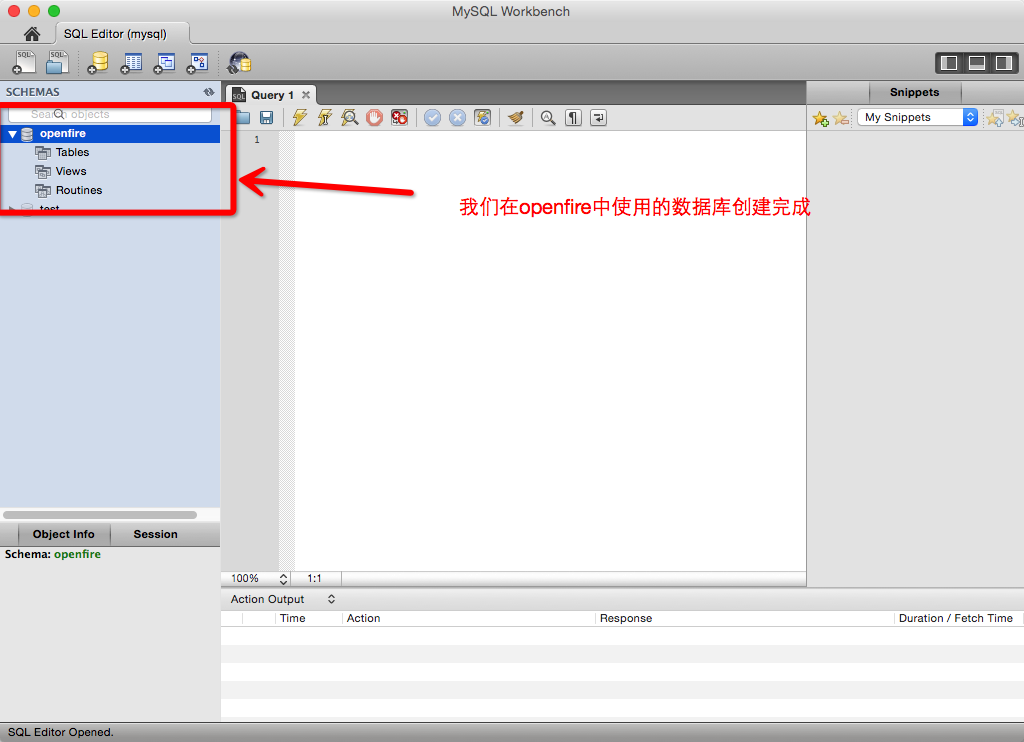
Task: Reconnect to the DBMS
Action: pos(239,63)
